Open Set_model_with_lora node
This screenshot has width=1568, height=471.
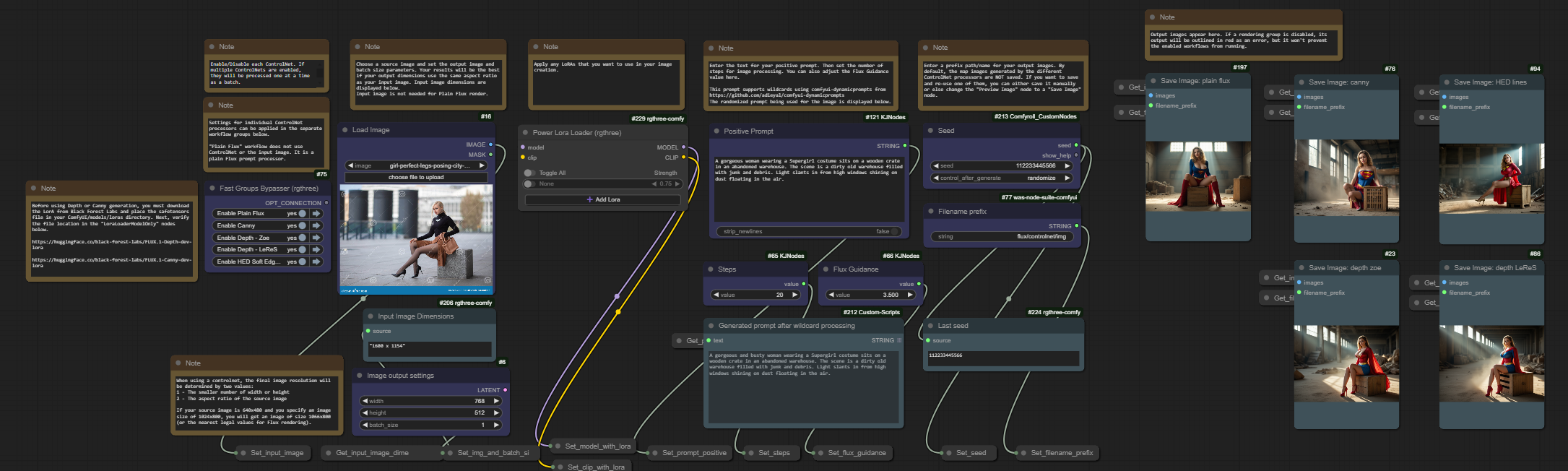click(x=592, y=446)
